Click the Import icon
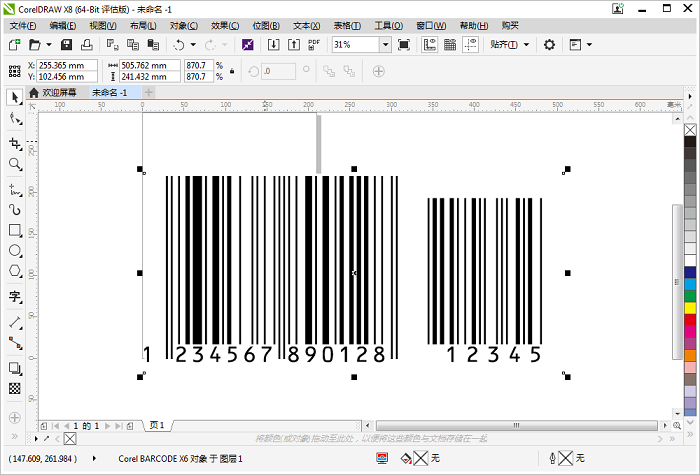This screenshot has height=475, width=700. tap(273, 45)
